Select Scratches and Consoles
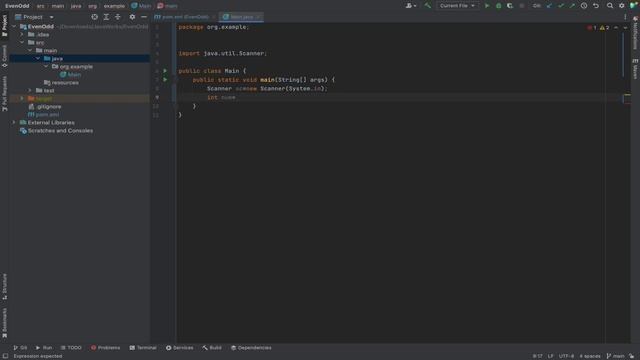The height and width of the screenshot is (360, 640). point(56,131)
